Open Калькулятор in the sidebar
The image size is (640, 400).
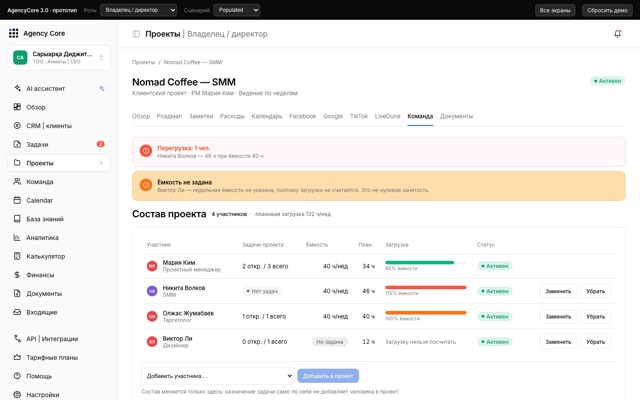click(59, 256)
